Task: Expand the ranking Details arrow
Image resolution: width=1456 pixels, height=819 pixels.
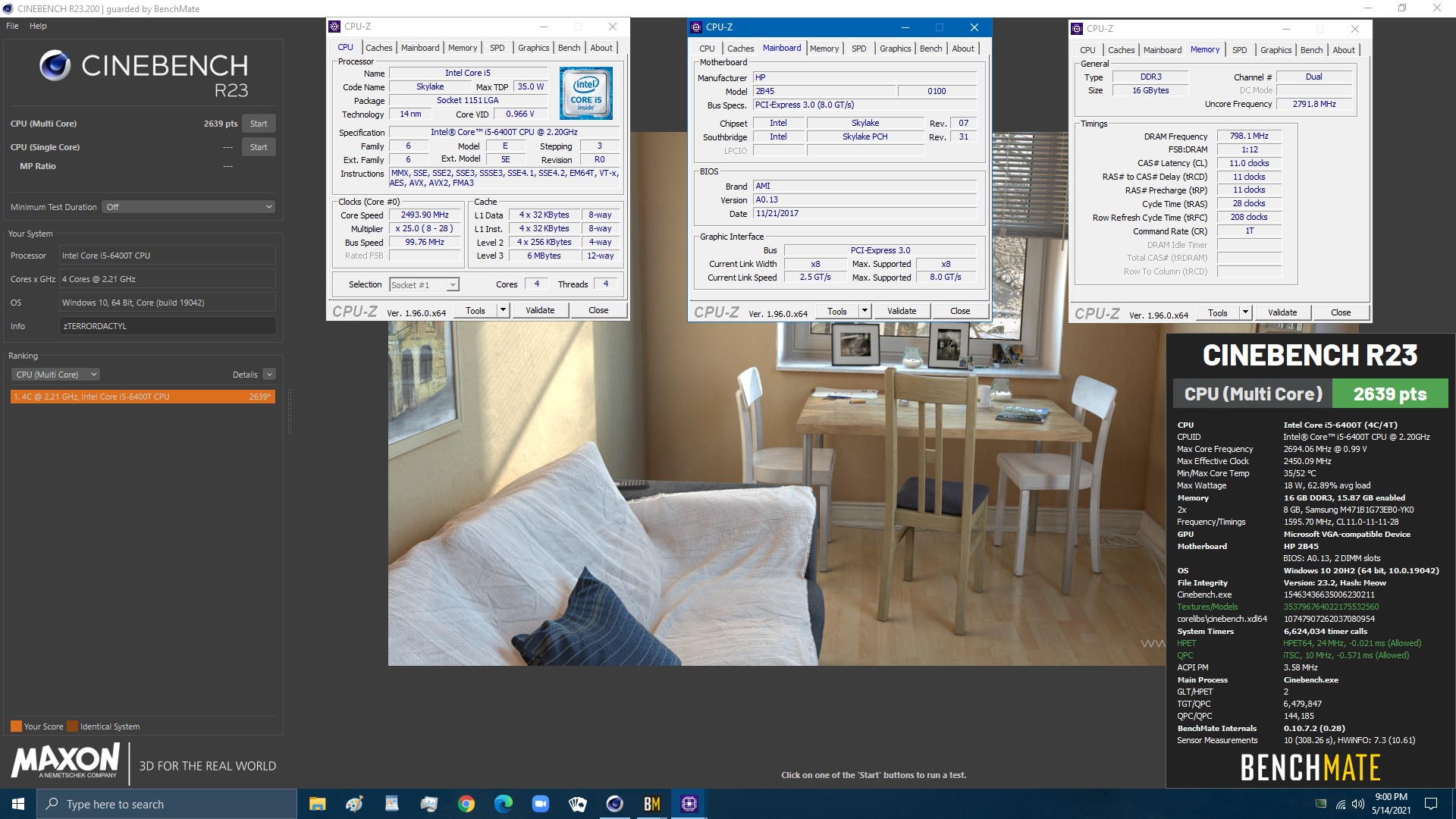Action: click(269, 375)
